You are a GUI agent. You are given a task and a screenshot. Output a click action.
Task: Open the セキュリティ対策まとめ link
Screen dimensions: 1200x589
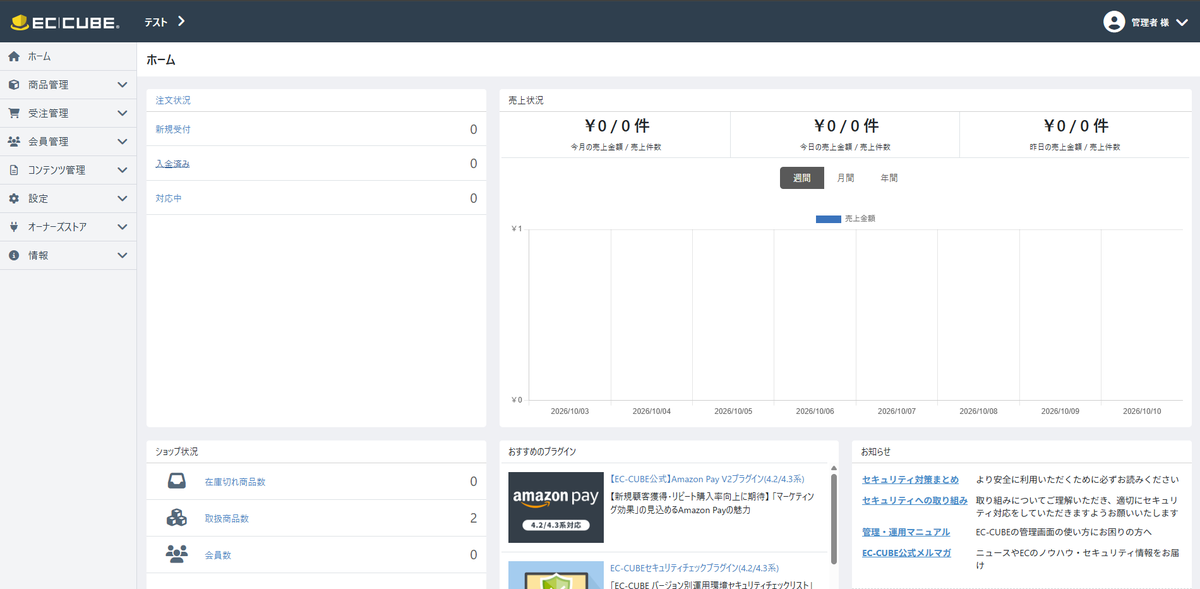(910, 480)
